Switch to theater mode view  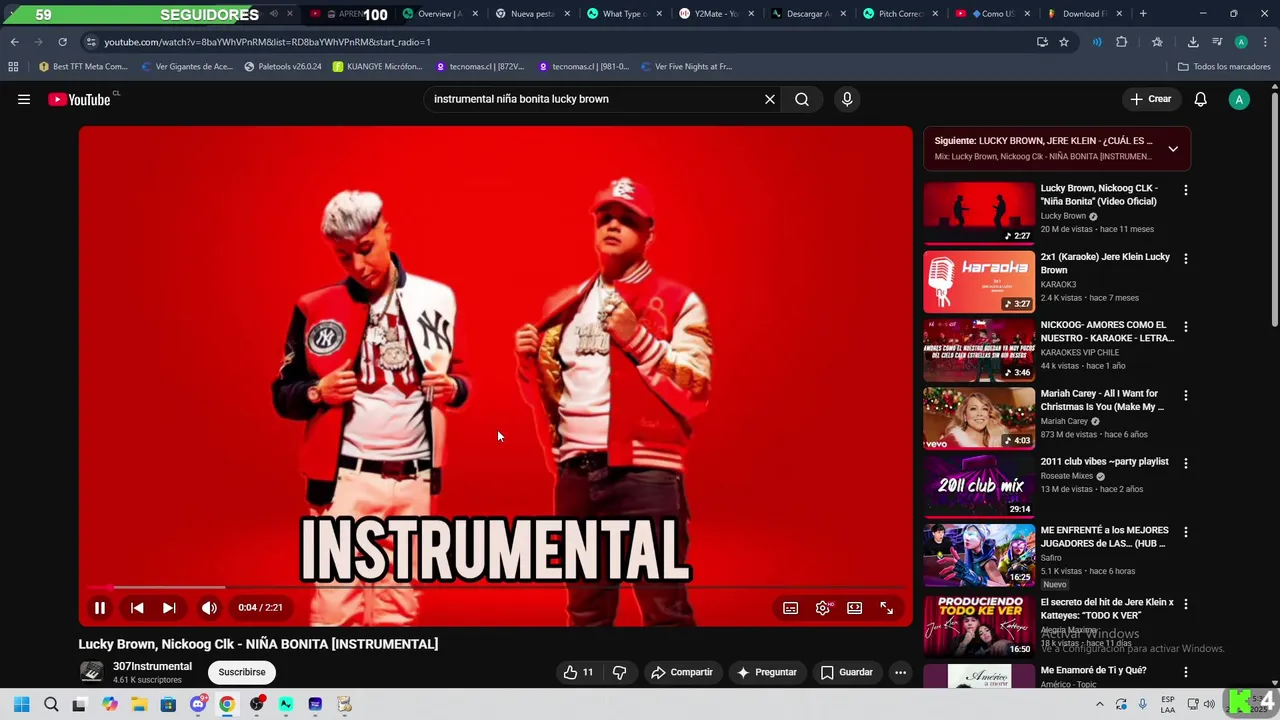click(854, 608)
